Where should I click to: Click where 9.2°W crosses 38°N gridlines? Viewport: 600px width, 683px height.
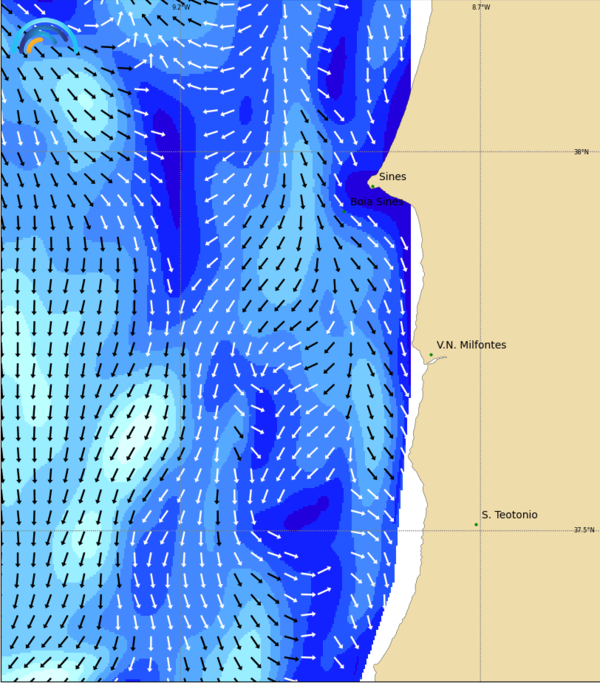pyautogui.click(x=180, y=152)
